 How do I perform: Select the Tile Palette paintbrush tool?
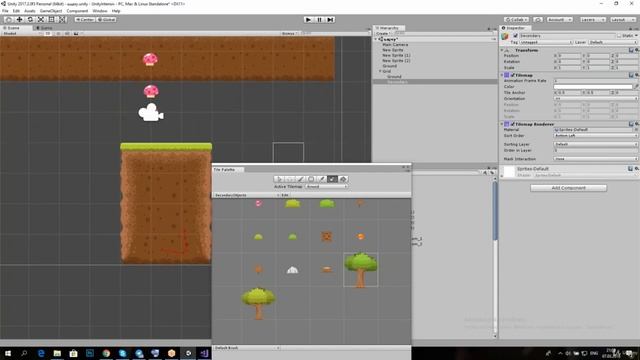click(x=300, y=179)
